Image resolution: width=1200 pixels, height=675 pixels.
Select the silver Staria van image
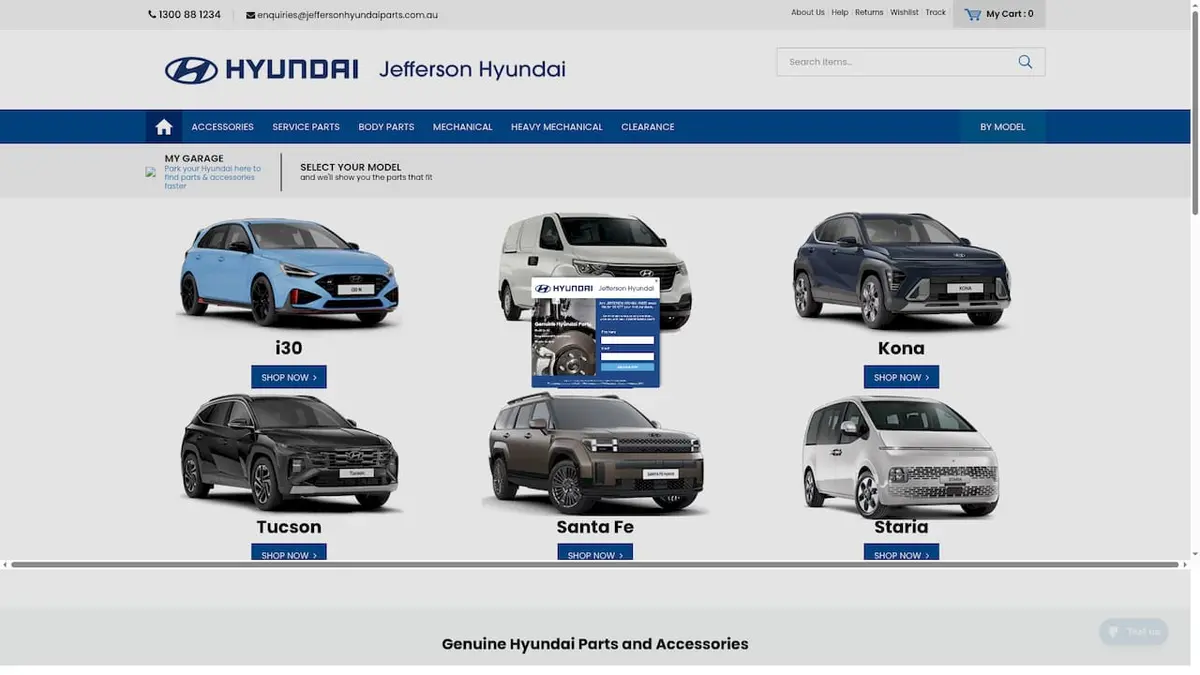[901, 456]
